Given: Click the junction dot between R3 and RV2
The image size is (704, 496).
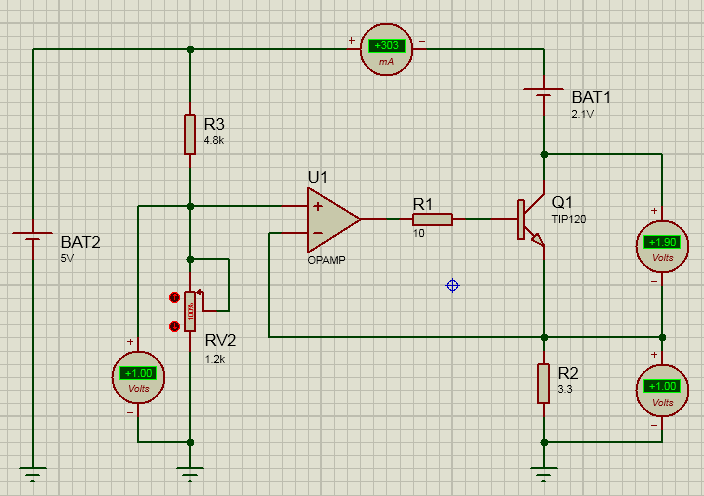Looking at the screenshot, I should (190, 206).
